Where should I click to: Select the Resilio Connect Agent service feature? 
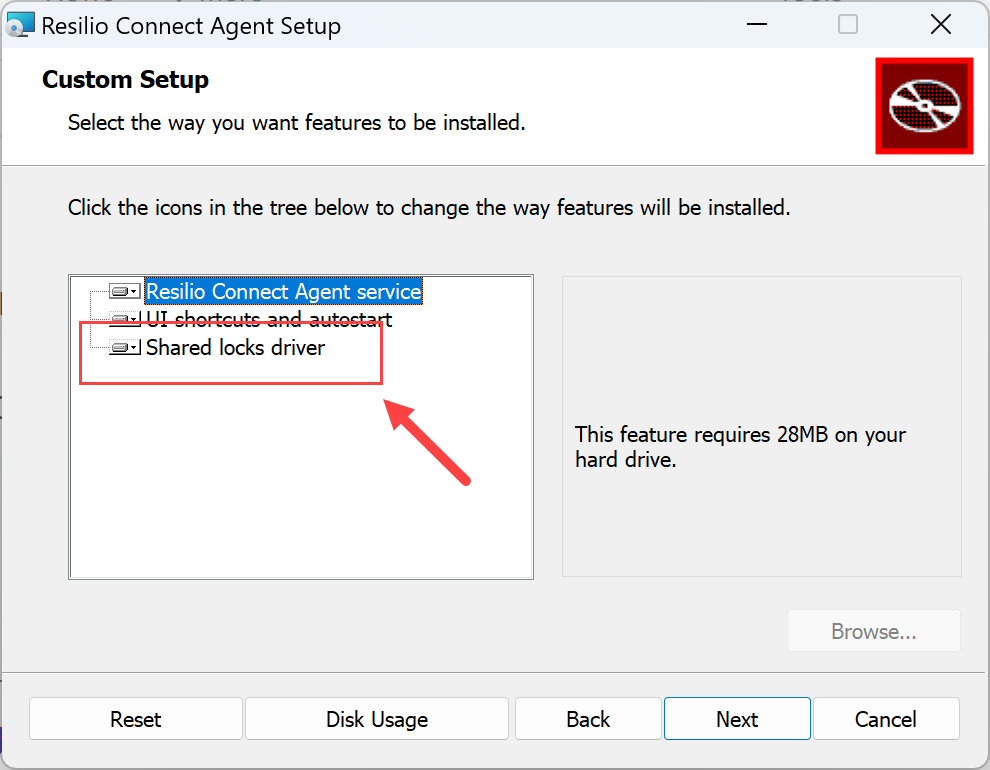click(x=284, y=292)
